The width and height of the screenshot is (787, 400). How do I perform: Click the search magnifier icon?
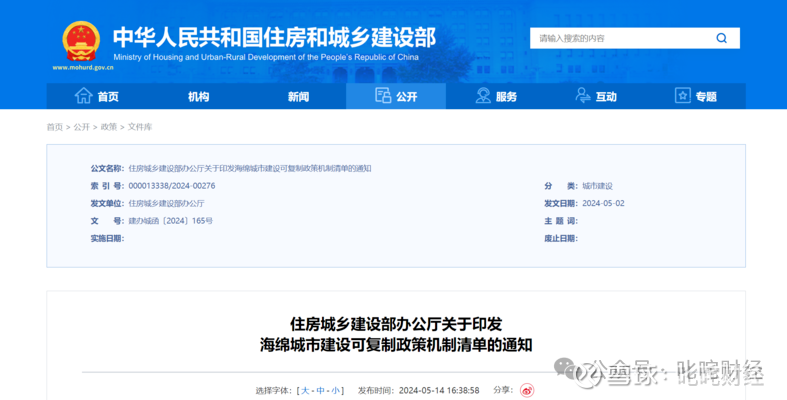(721, 38)
